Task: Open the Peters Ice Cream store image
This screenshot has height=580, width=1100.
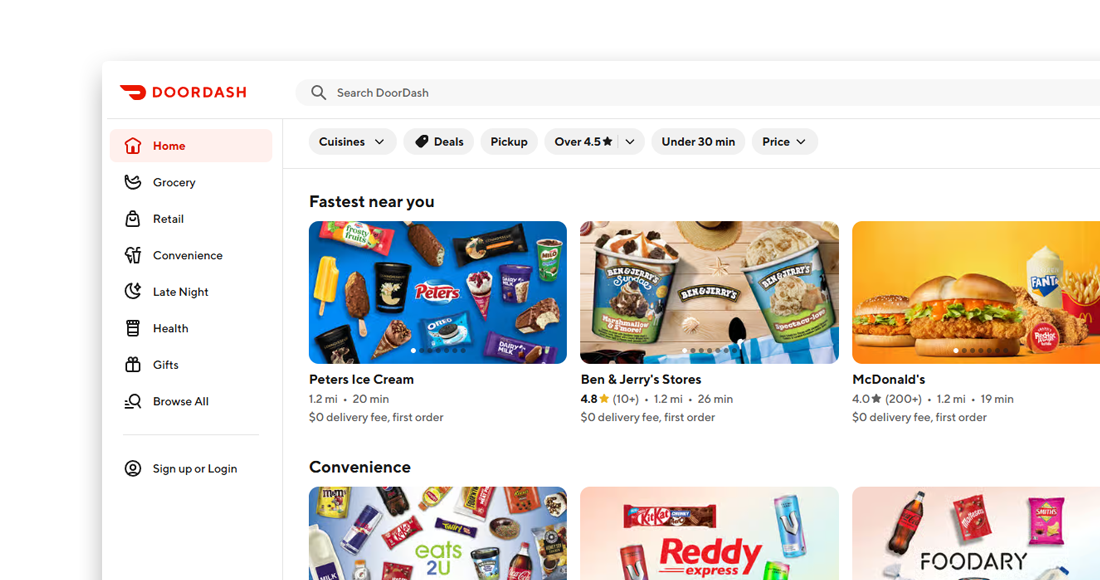Action: tap(438, 292)
